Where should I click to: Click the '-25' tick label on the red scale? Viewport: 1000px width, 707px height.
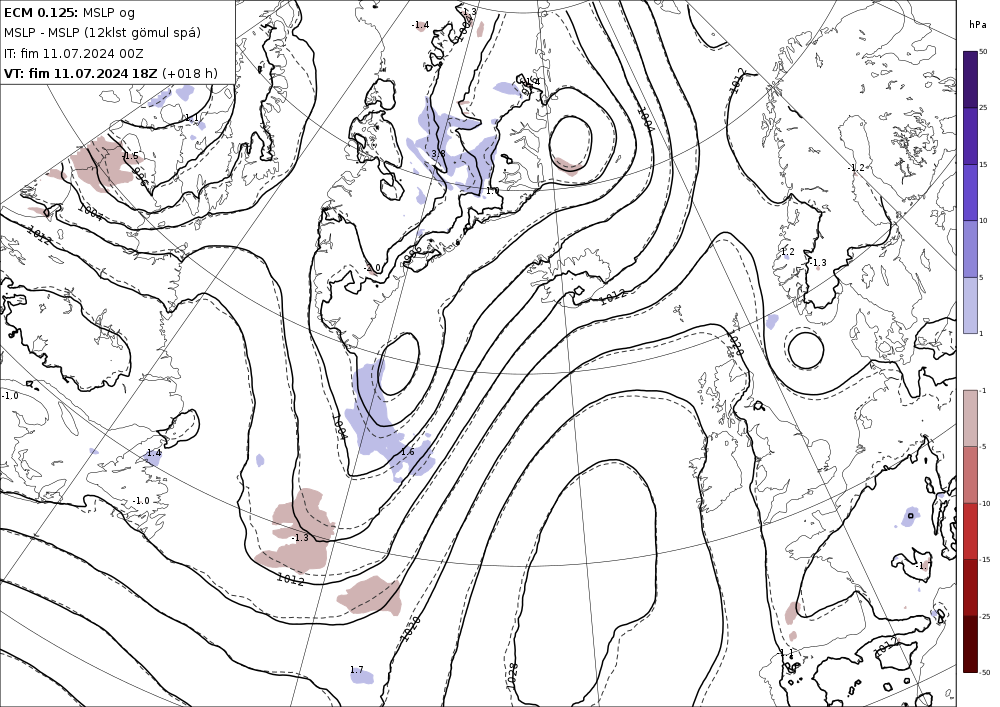pyautogui.click(x=985, y=616)
